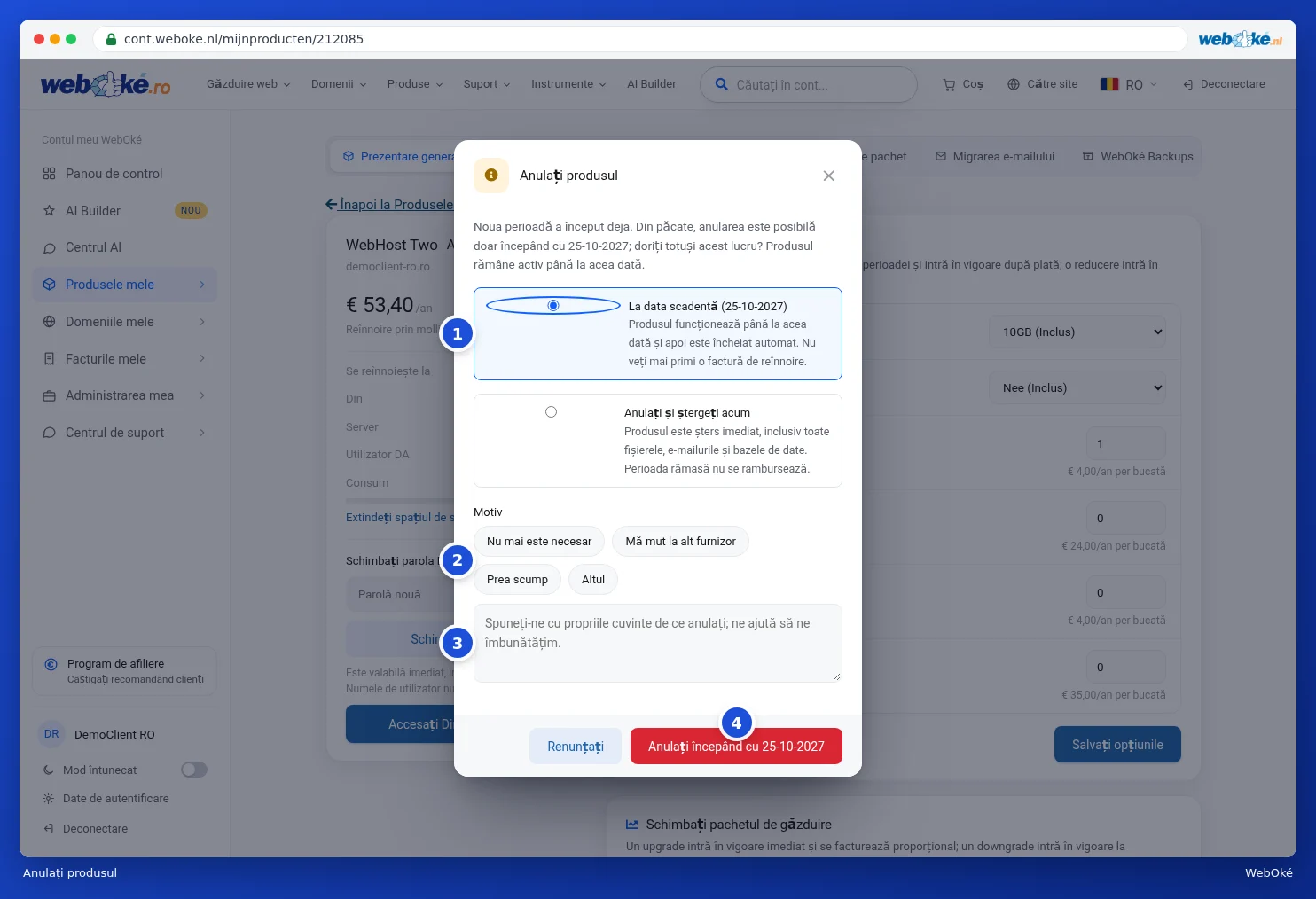Switch to WebOké Backups tab
1316x899 pixels.
1138,157
